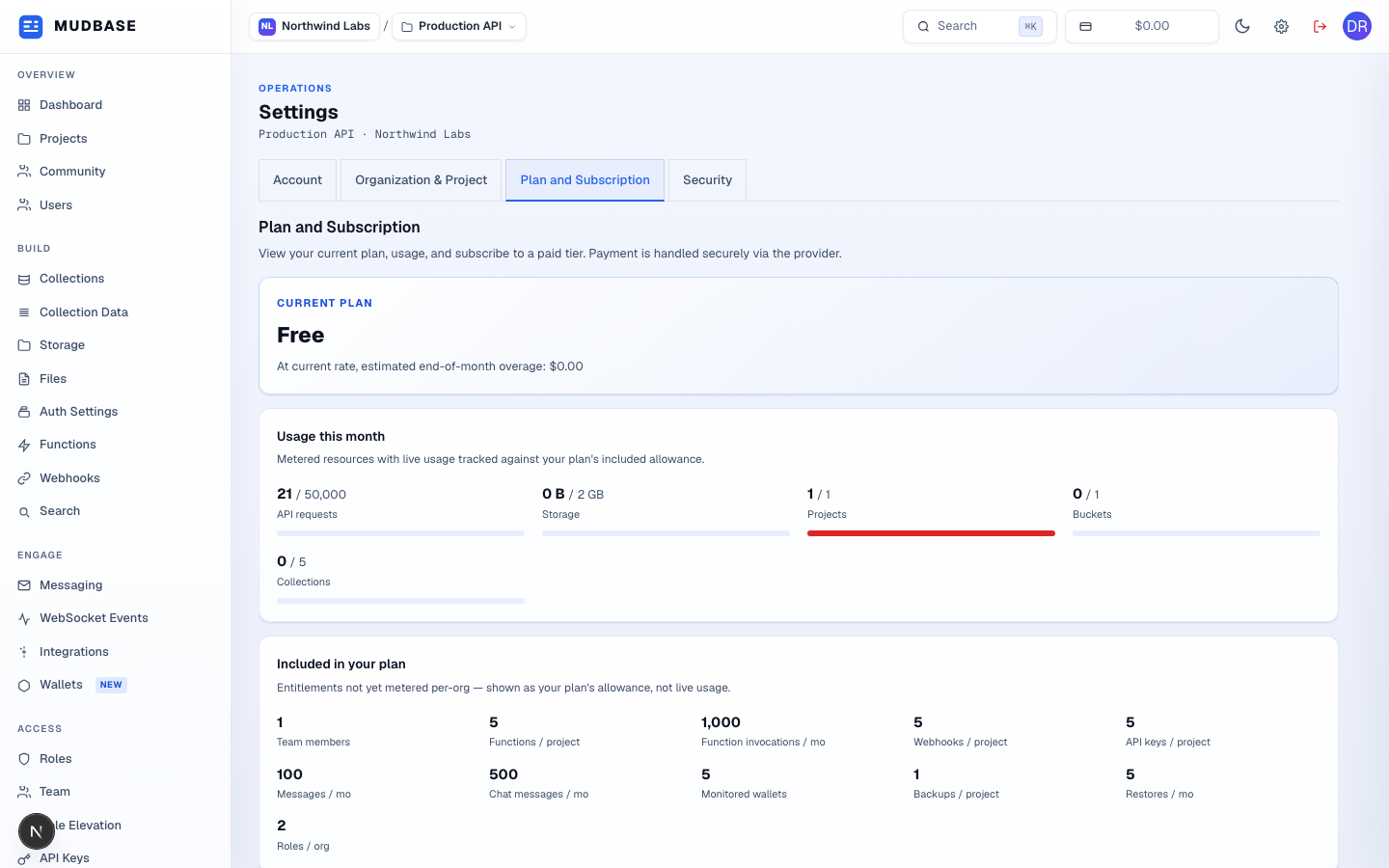This screenshot has height=868, width=1389.
Task: Click 'Monitored wallets' label
Action: point(744,795)
